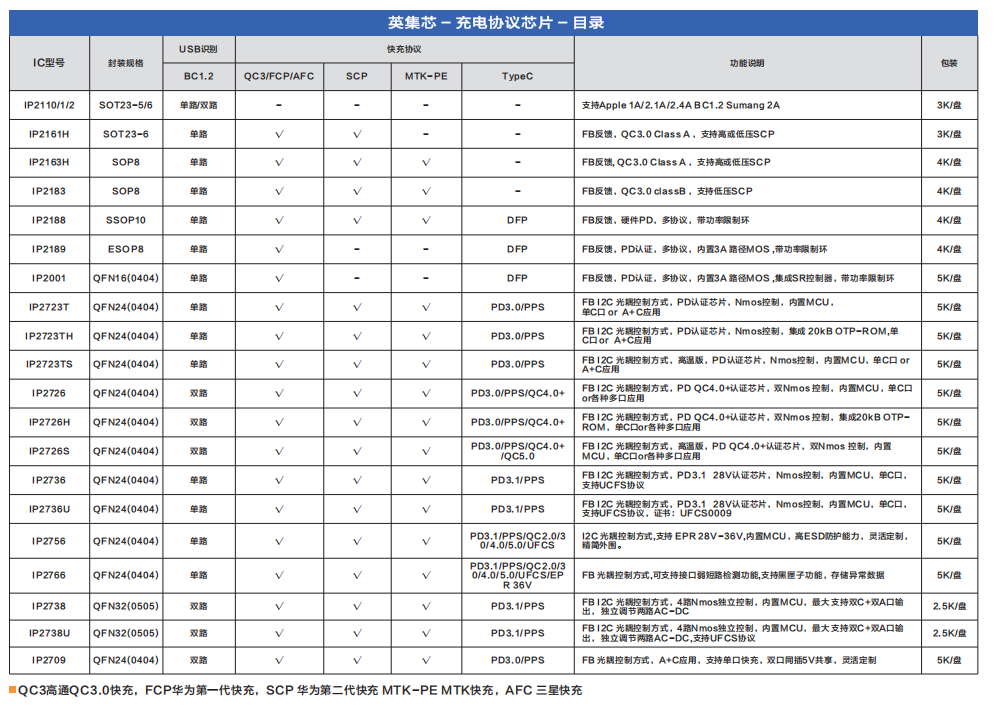Click PD3.1/PPS in the IP2736 row
The height and width of the screenshot is (715, 994).
(x=517, y=480)
